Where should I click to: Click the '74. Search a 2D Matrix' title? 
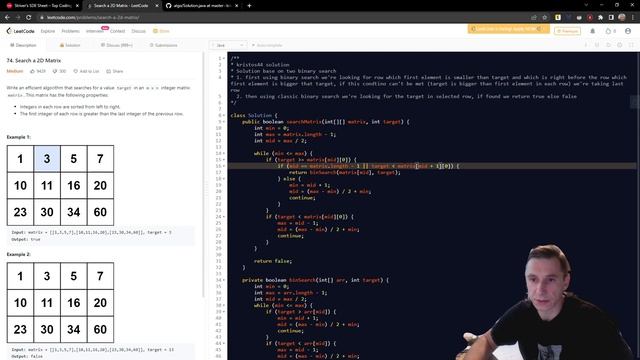(x=34, y=60)
